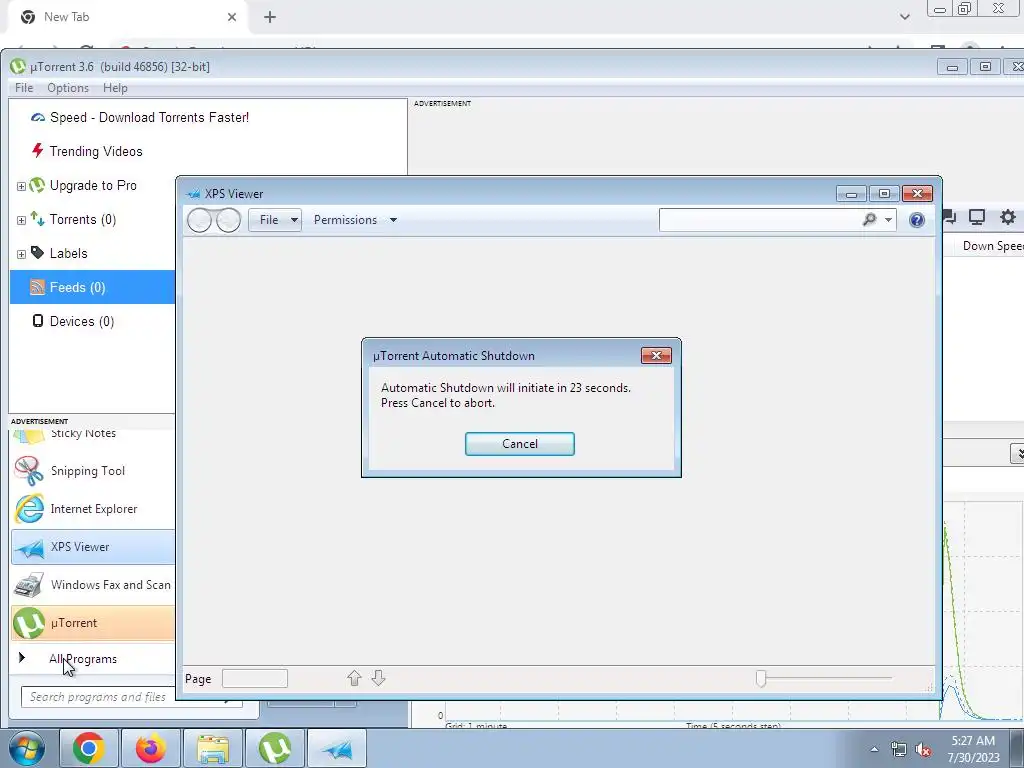Image resolution: width=1024 pixels, height=768 pixels.
Task: Click the muted volume tray icon
Action: click(923, 749)
